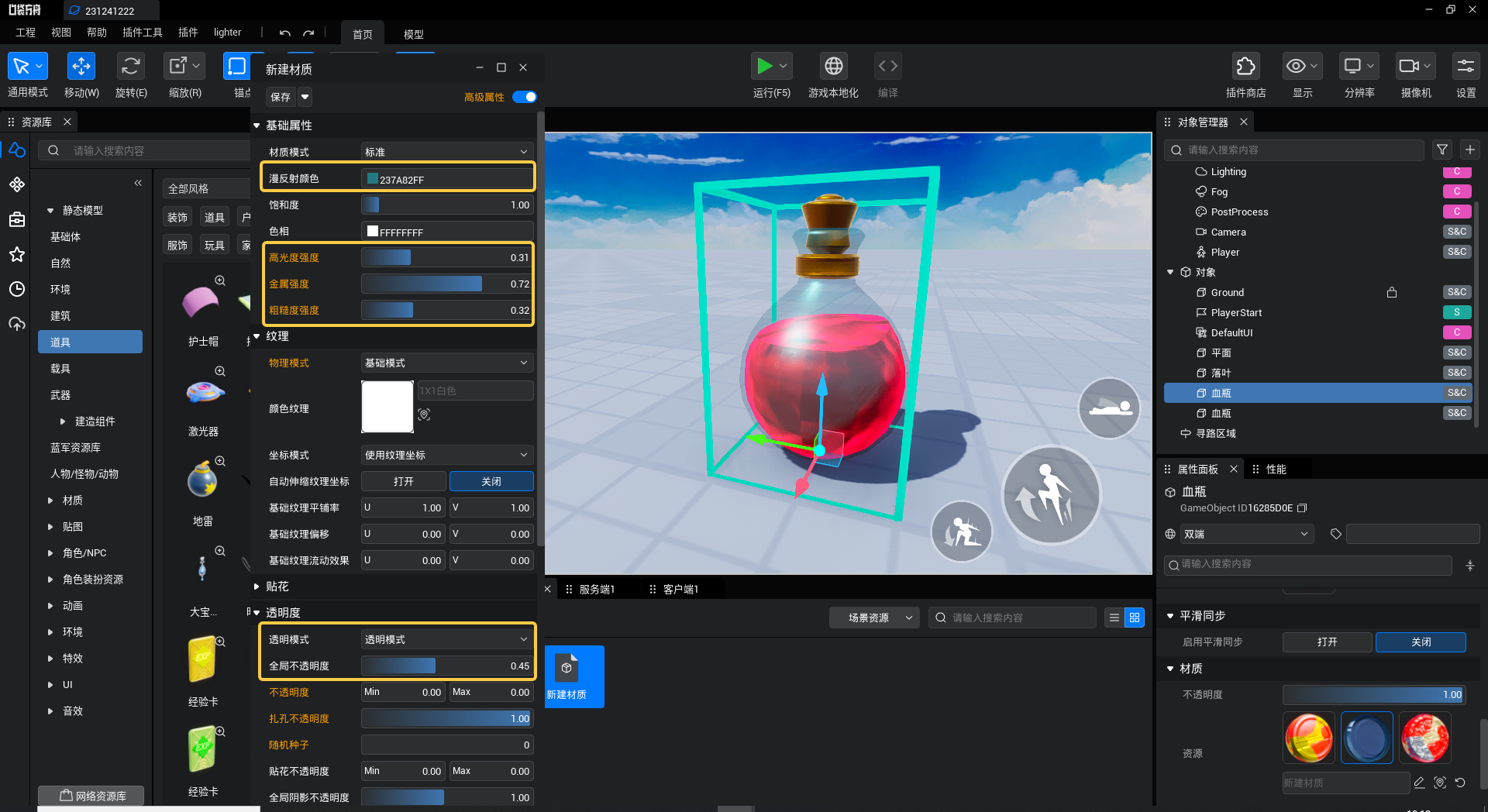This screenshot has width=1488, height=812.
Task: Open the 场景资源 dropdown
Action: 874,618
